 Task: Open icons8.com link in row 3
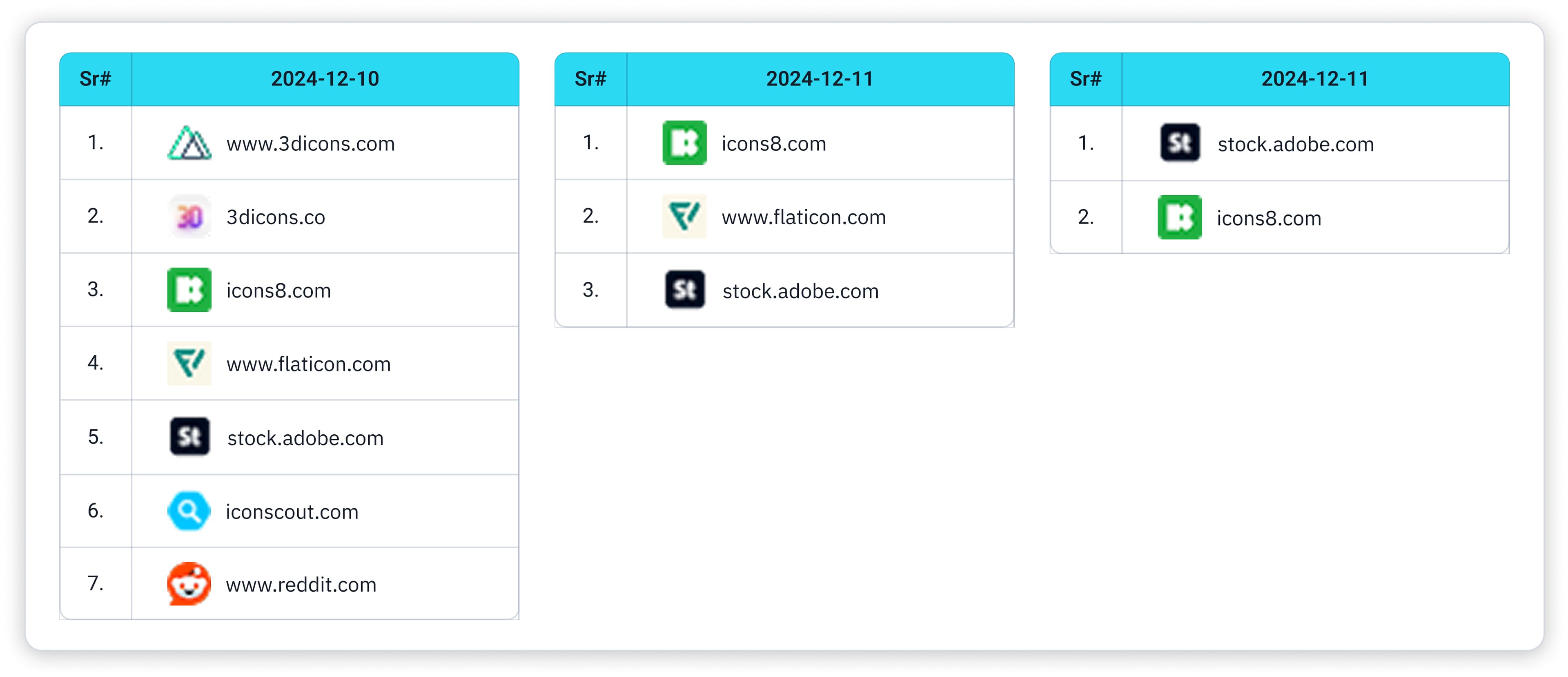(279, 291)
